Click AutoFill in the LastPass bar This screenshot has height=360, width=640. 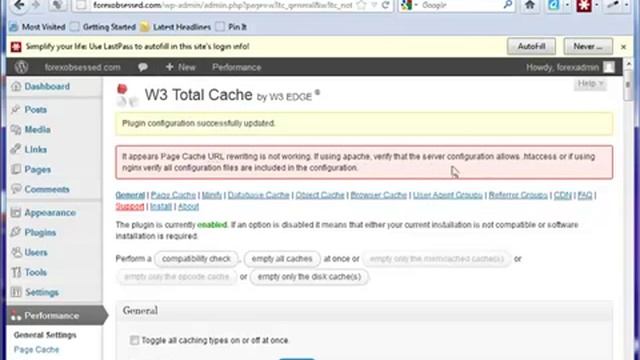[531, 47]
